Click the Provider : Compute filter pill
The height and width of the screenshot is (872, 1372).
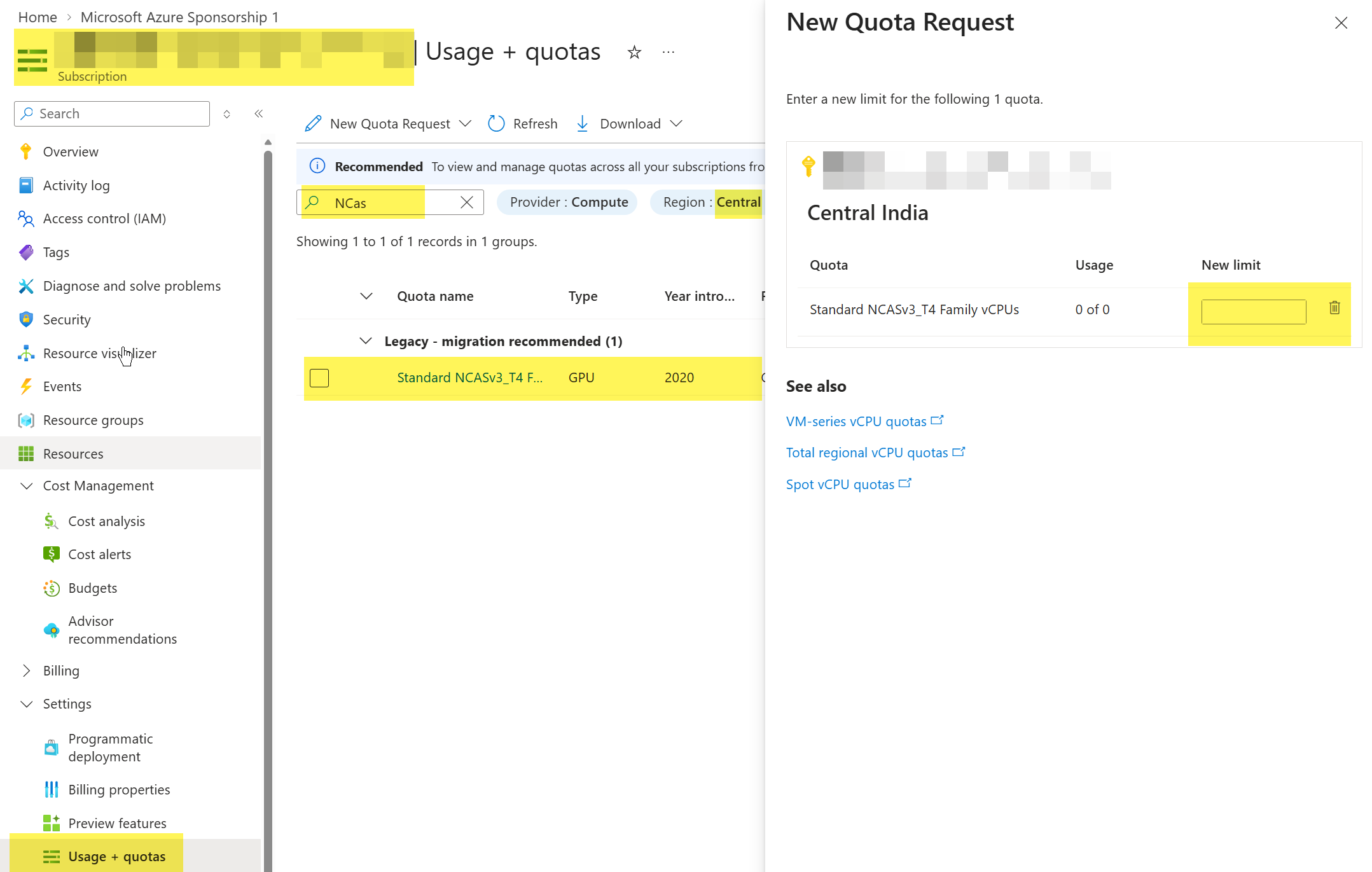click(567, 202)
